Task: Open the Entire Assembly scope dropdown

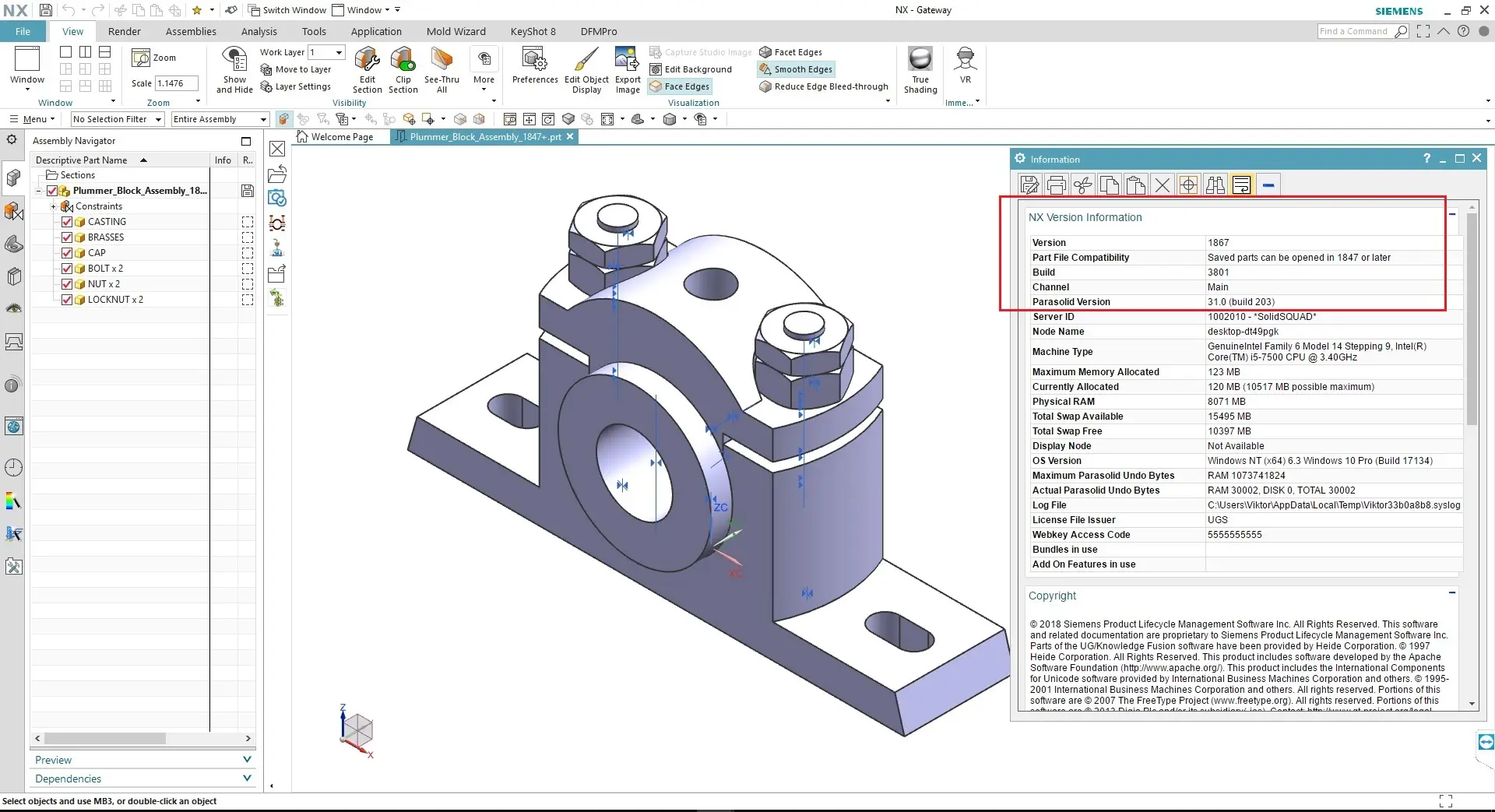Action: (263, 119)
